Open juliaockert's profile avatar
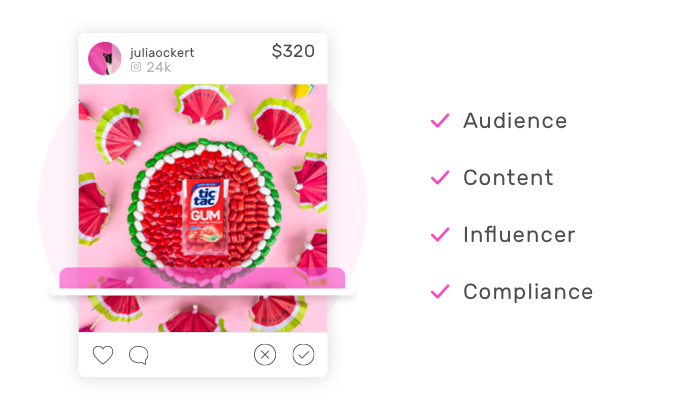700x411 pixels. coord(105,59)
